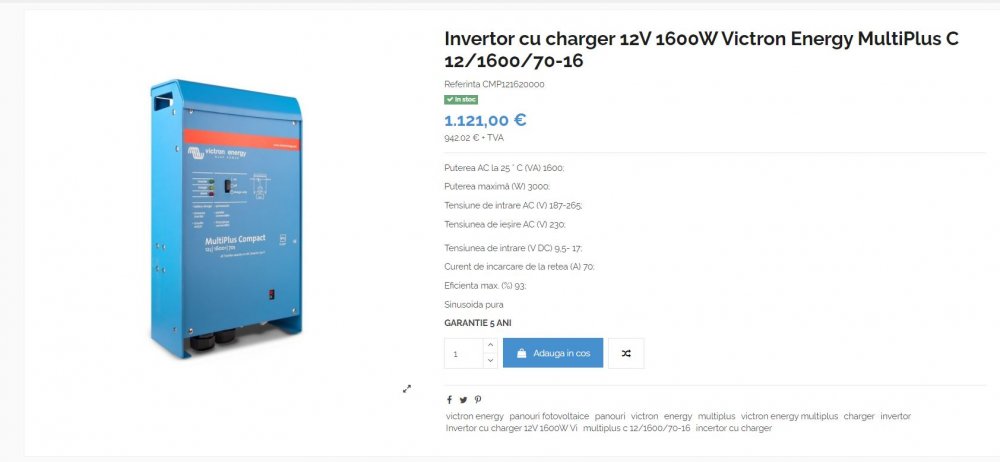The height and width of the screenshot is (462, 1000).
Task: Decrease quantity with the down arrow
Action: (490, 361)
